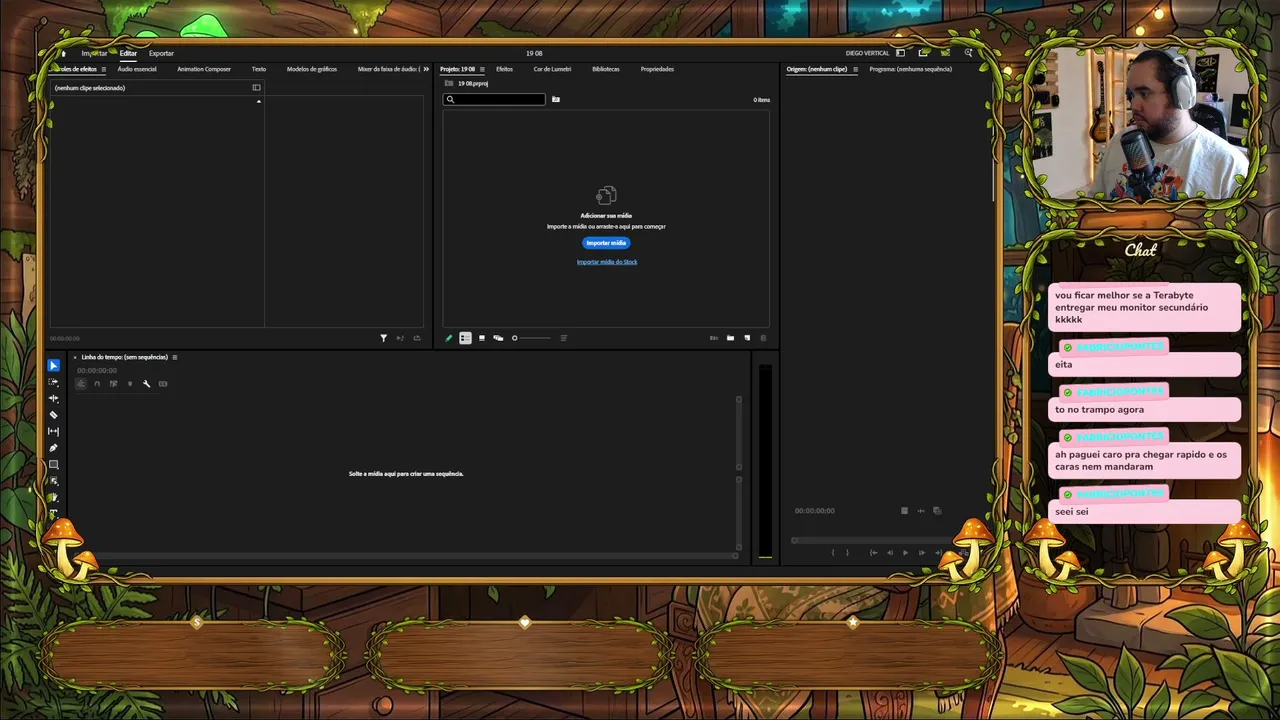Create new search bin from query
This screenshot has height=720, width=1280.
tap(556, 99)
